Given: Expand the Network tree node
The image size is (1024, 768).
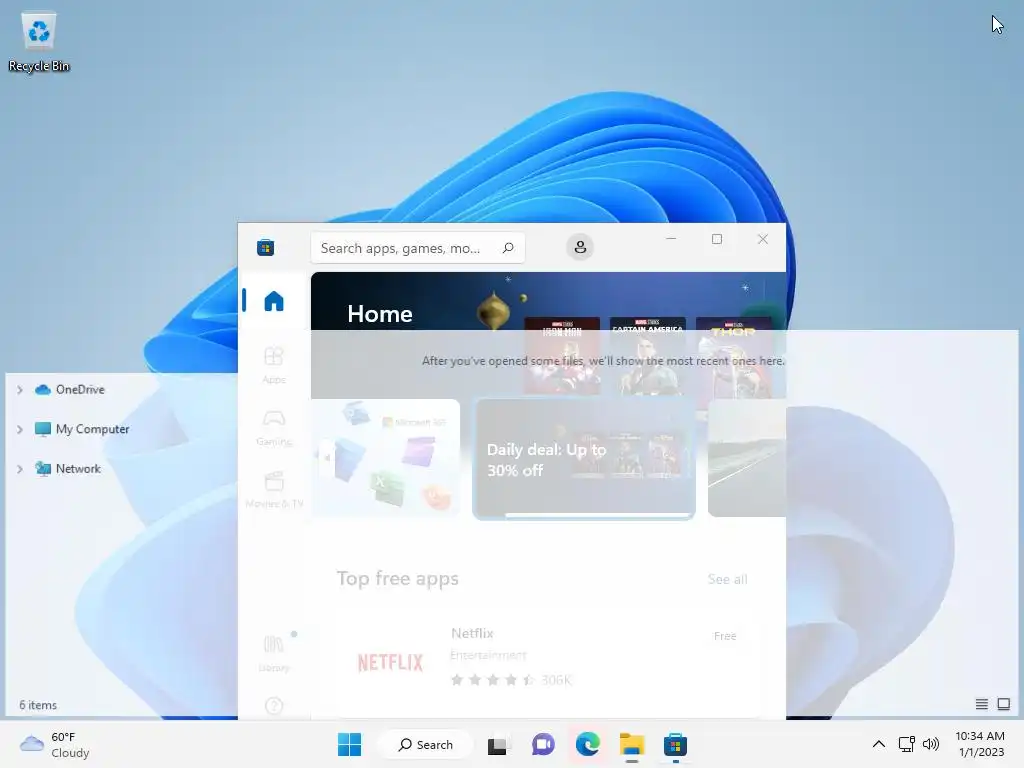Looking at the screenshot, I should [x=20, y=469].
